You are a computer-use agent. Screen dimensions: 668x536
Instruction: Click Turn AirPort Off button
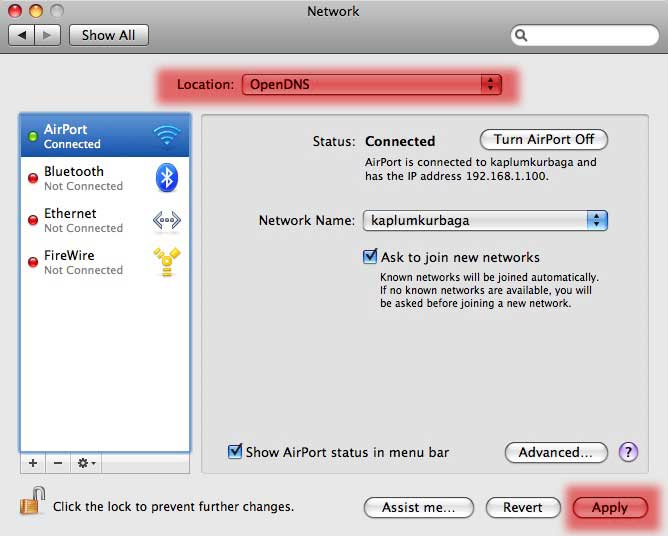[544, 140]
